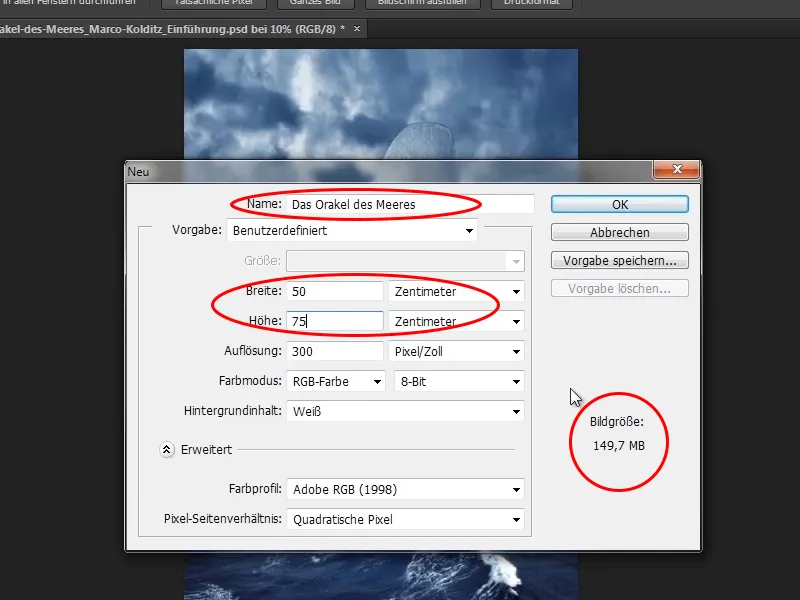
Task: Click the Druckformat button
Action: point(532,3)
